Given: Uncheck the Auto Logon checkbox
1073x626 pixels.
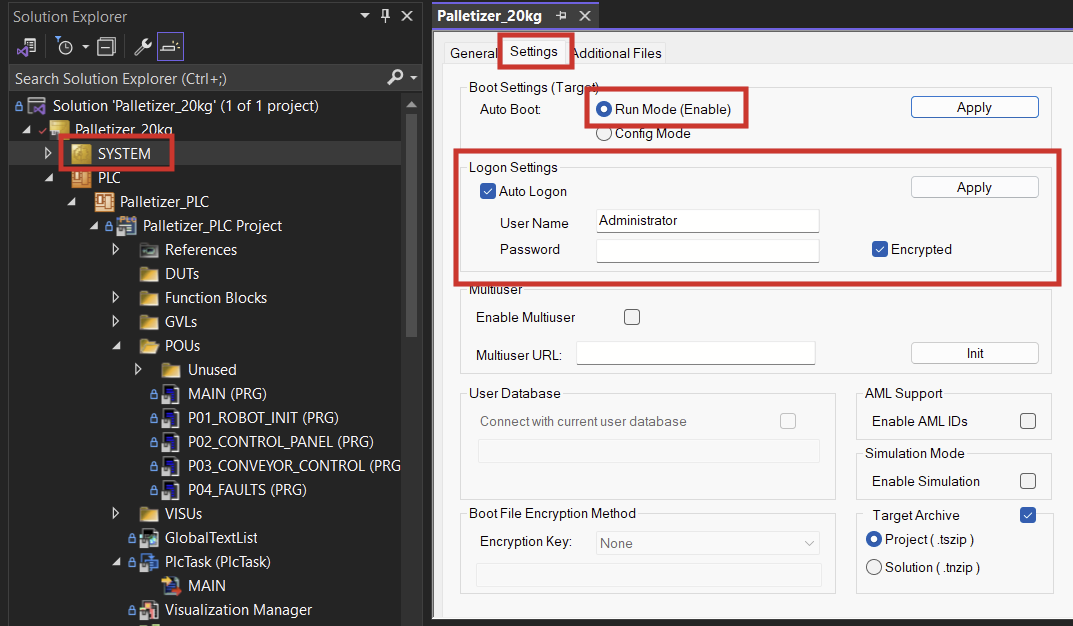Looking at the screenshot, I should click(x=487, y=192).
